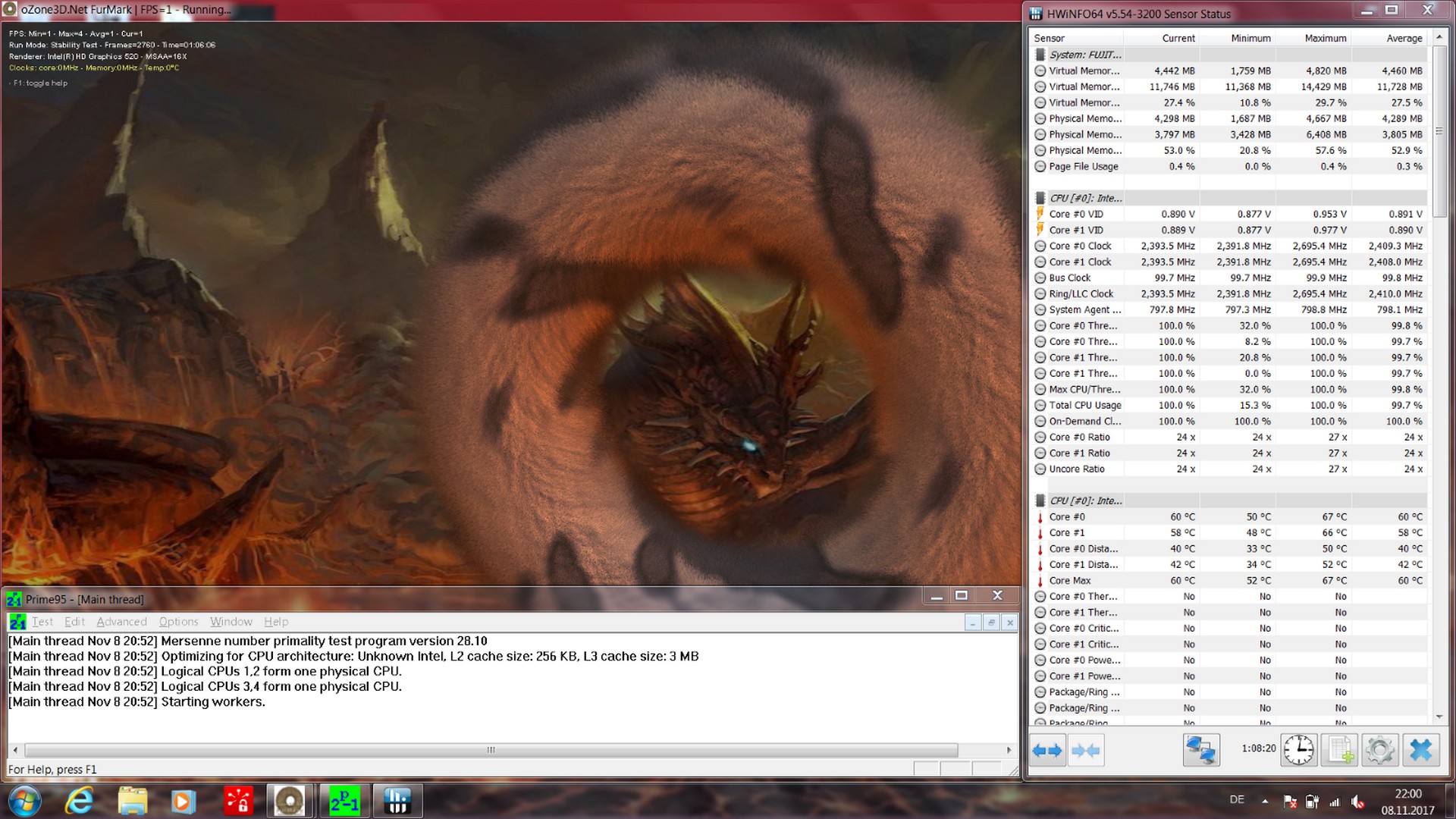Click the temperature icon beside Core Max
This screenshot has width=1456, height=819.
pos(1040,581)
